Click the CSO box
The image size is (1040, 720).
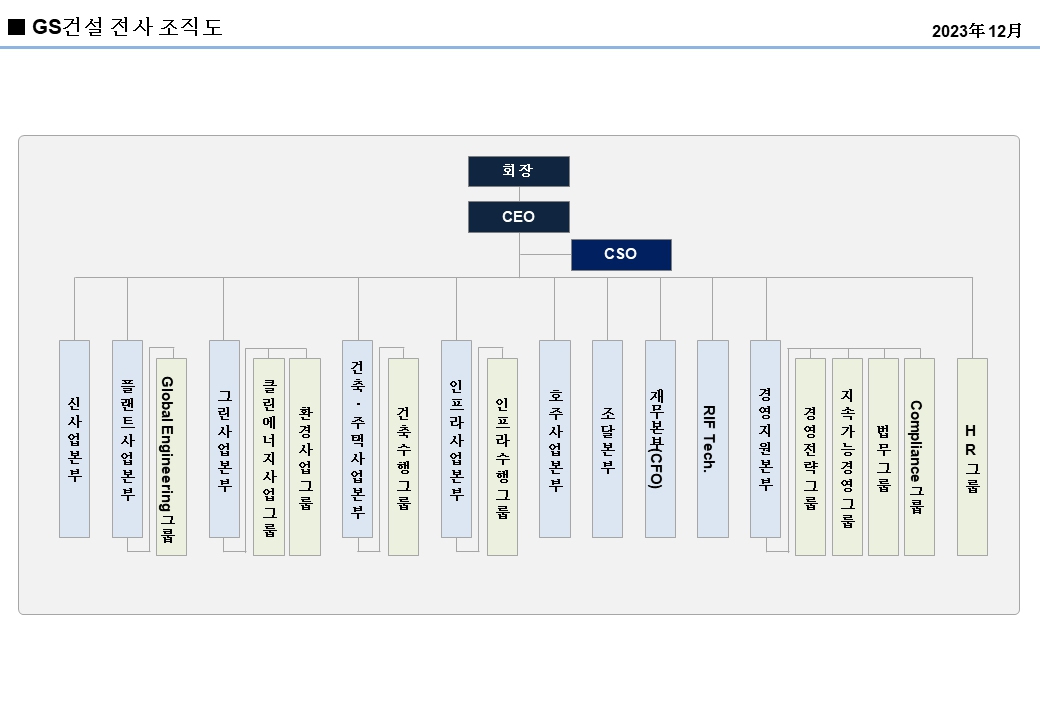coord(621,255)
